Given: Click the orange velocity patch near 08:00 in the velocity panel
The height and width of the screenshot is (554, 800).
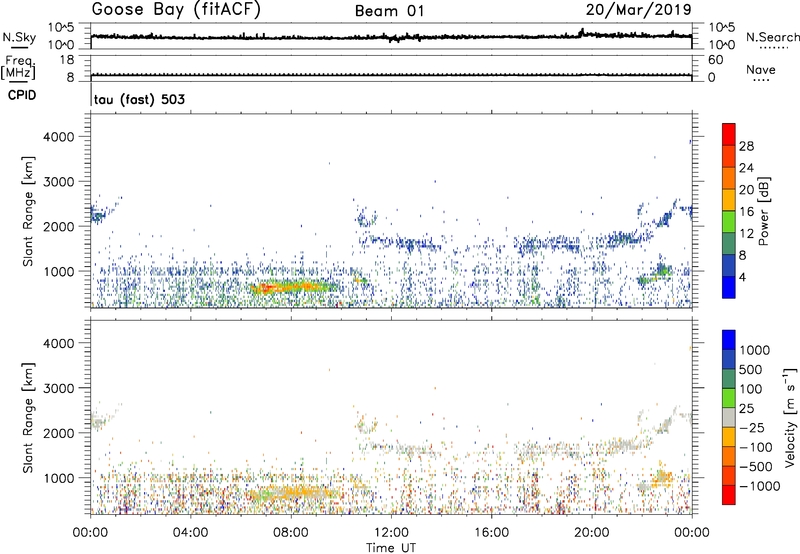Looking at the screenshot, I should click(301, 493).
